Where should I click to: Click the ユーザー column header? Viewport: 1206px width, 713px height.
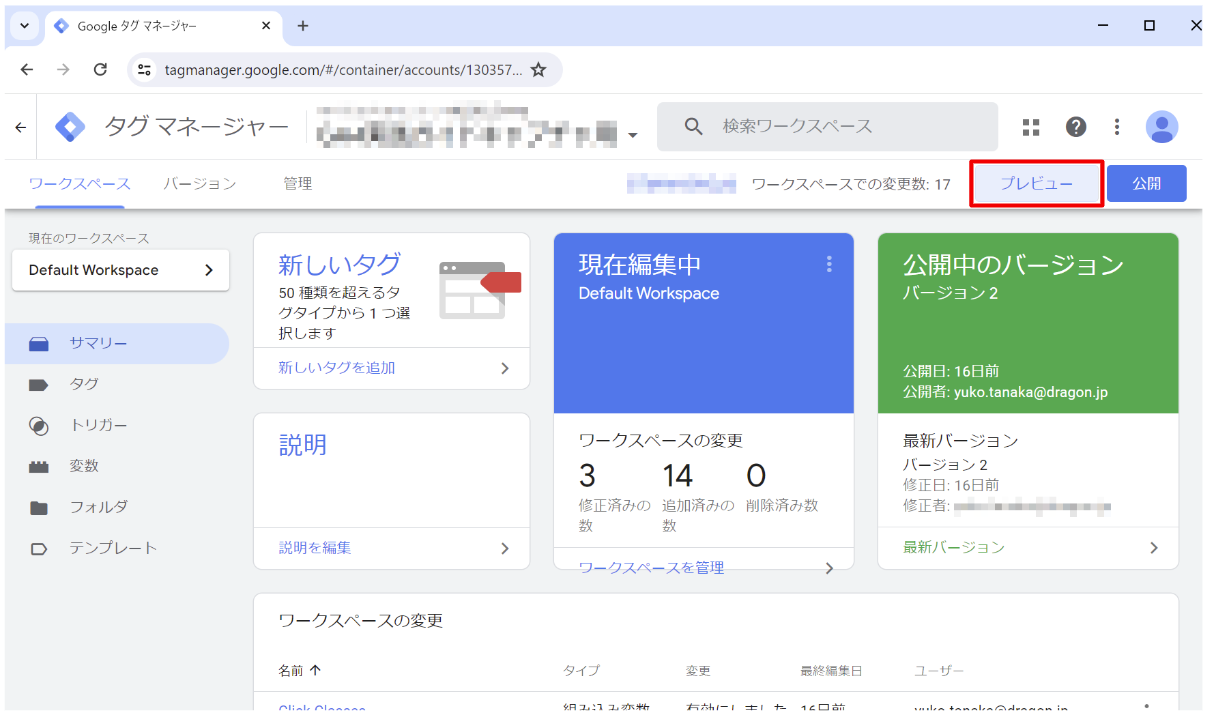939,670
